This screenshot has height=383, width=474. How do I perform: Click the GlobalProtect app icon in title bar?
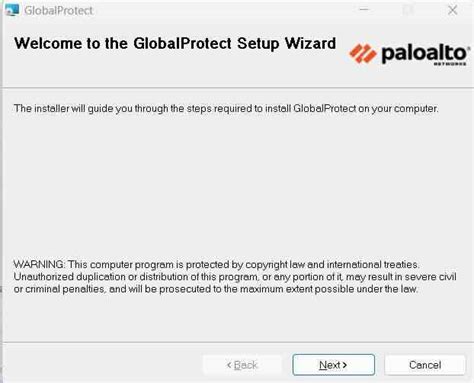pyautogui.click(x=12, y=10)
